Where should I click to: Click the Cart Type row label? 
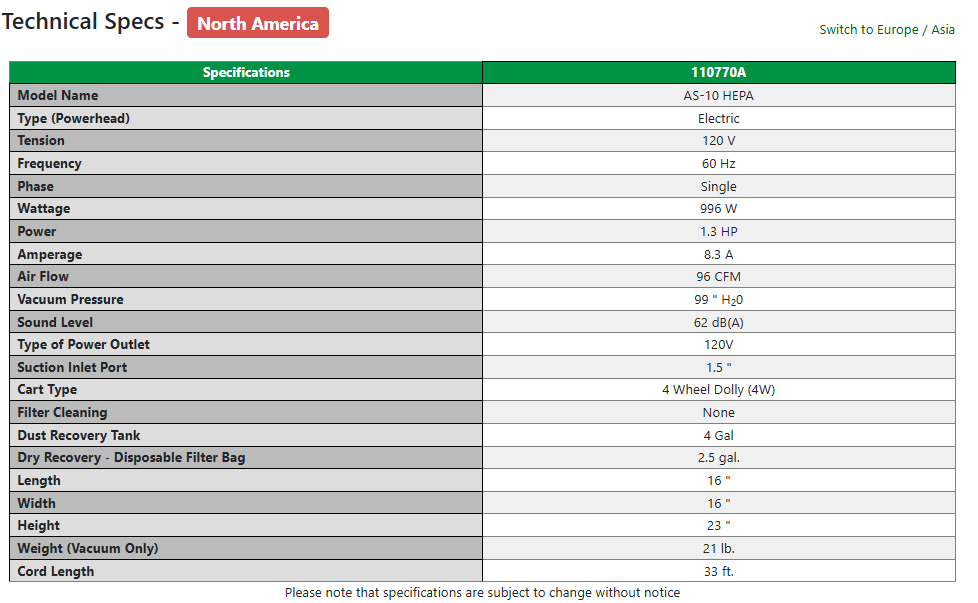tap(47, 389)
